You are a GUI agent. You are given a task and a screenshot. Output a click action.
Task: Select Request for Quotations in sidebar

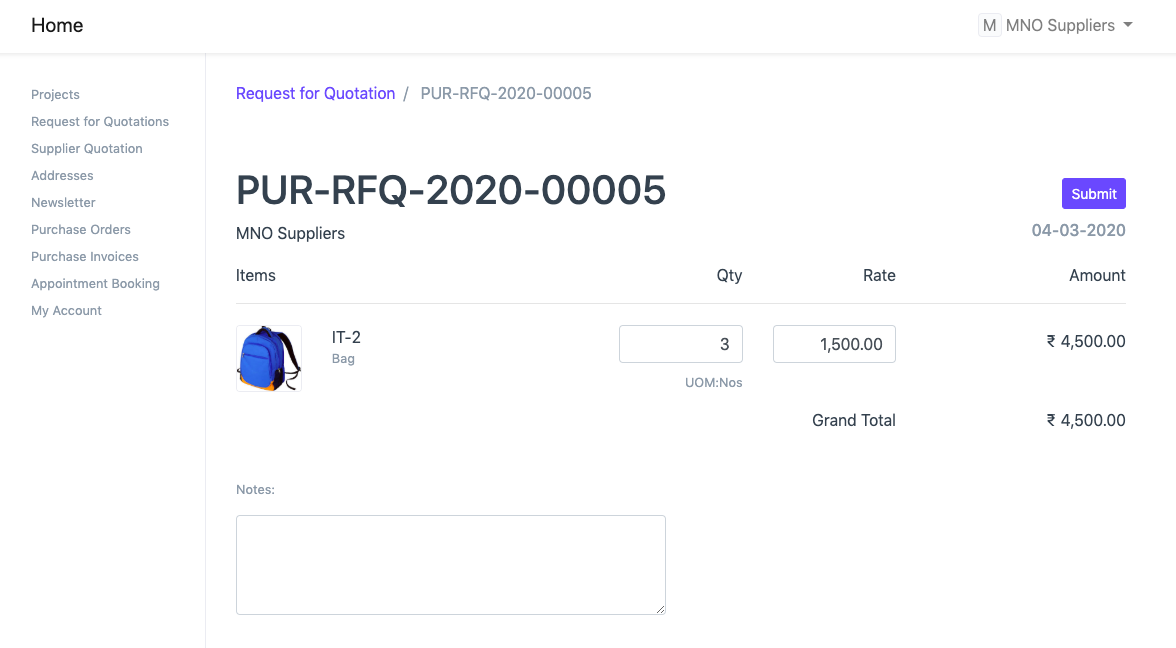[x=100, y=121]
